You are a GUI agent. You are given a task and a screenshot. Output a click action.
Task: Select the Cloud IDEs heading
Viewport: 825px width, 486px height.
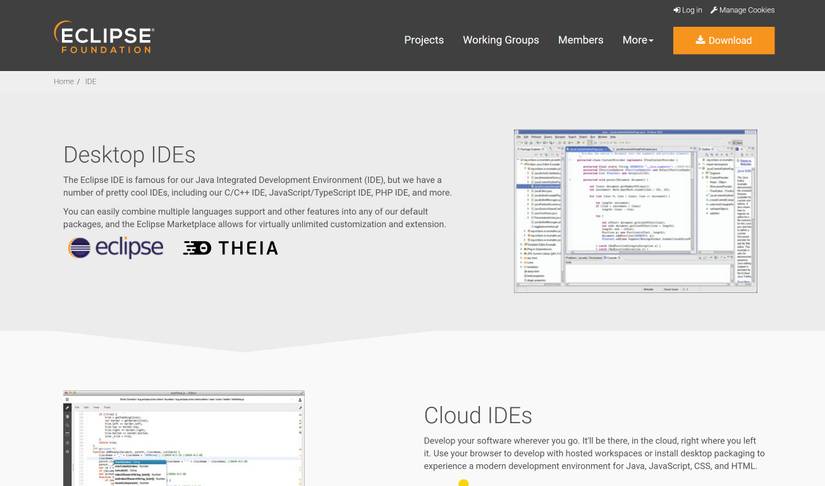click(478, 416)
